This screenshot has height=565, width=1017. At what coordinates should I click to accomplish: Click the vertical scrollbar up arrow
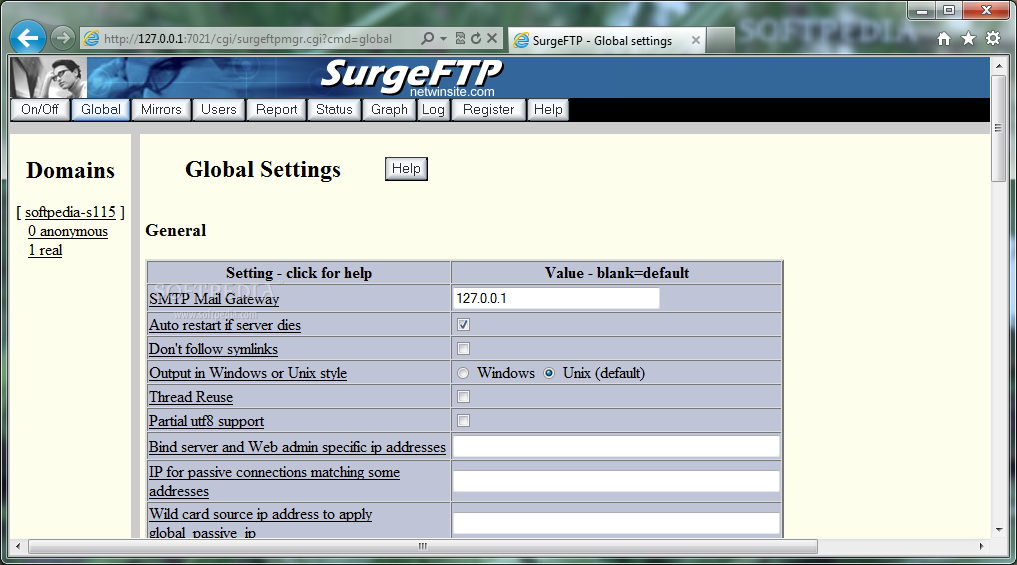coord(999,66)
